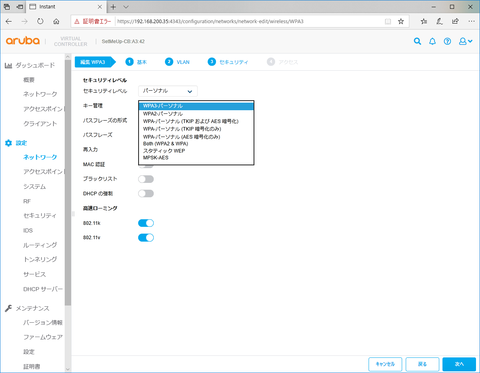Image resolution: width=480 pixels, height=373 pixels.
Task: Open 概要 under ダッシュボード
Action: pyautogui.click(x=29, y=80)
